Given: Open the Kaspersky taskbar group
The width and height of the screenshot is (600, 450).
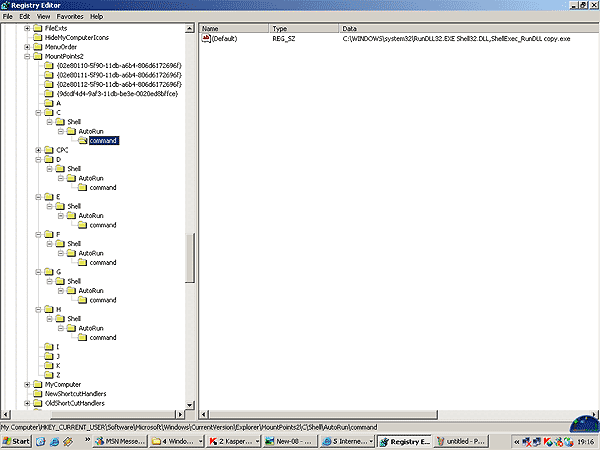Looking at the screenshot, I should pos(234,441).
